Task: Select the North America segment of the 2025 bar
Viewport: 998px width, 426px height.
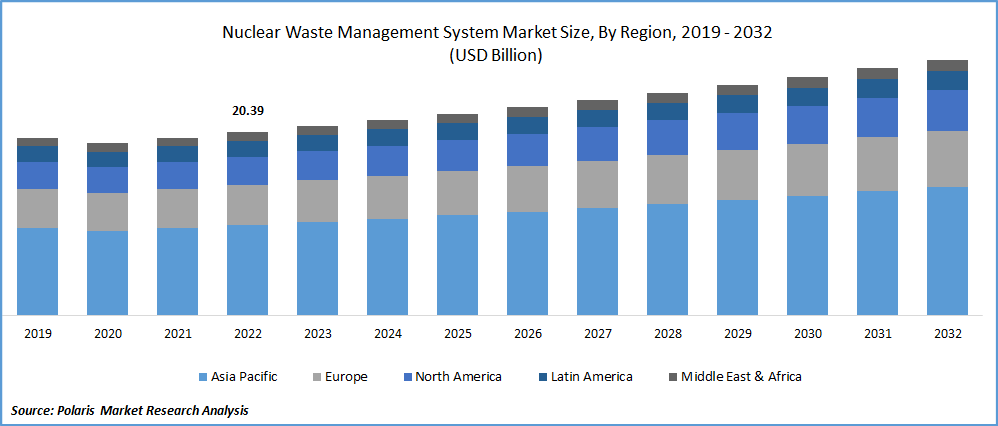Action: (457, 155)
